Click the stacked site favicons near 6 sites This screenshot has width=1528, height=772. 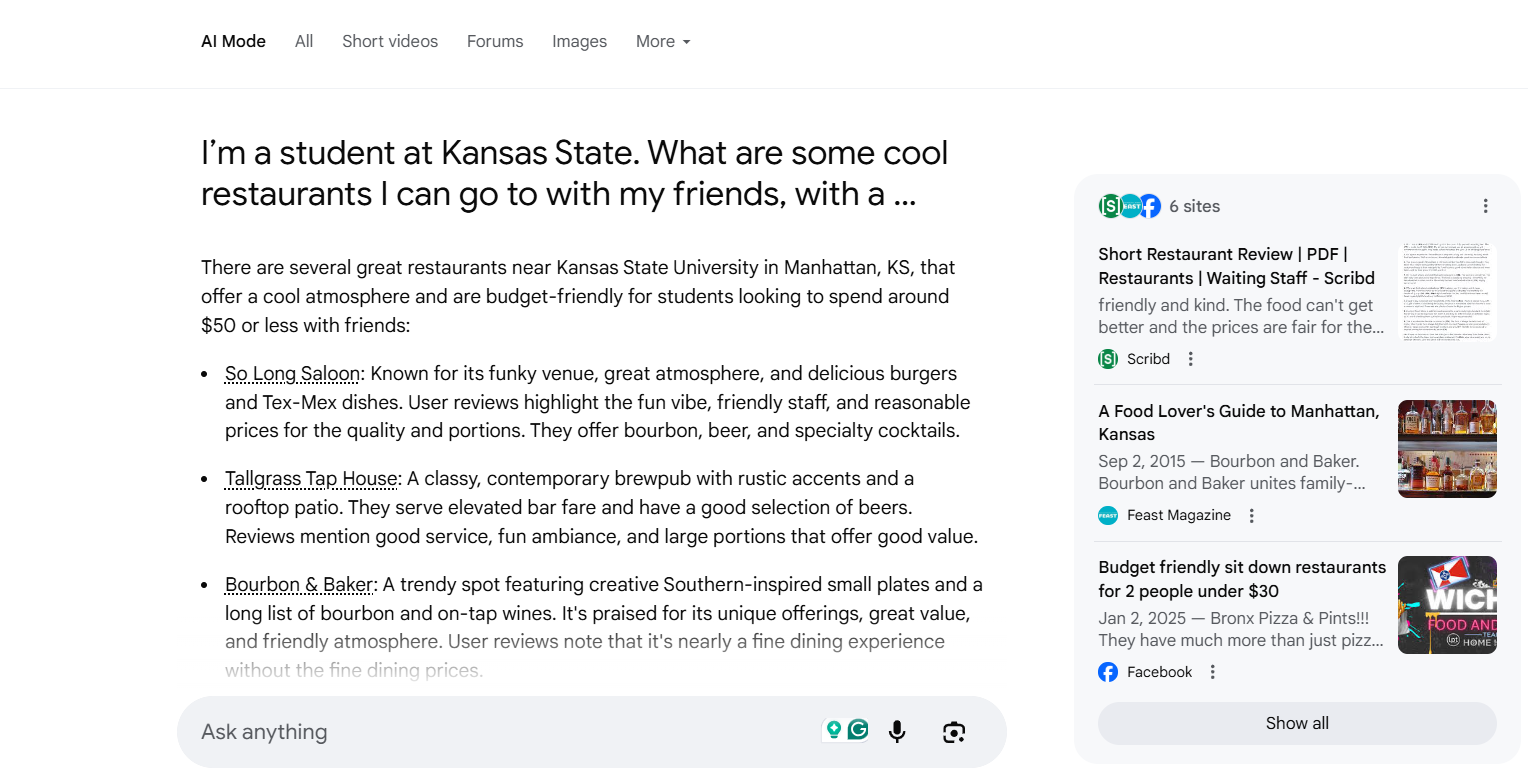(x=1129, y=206)
